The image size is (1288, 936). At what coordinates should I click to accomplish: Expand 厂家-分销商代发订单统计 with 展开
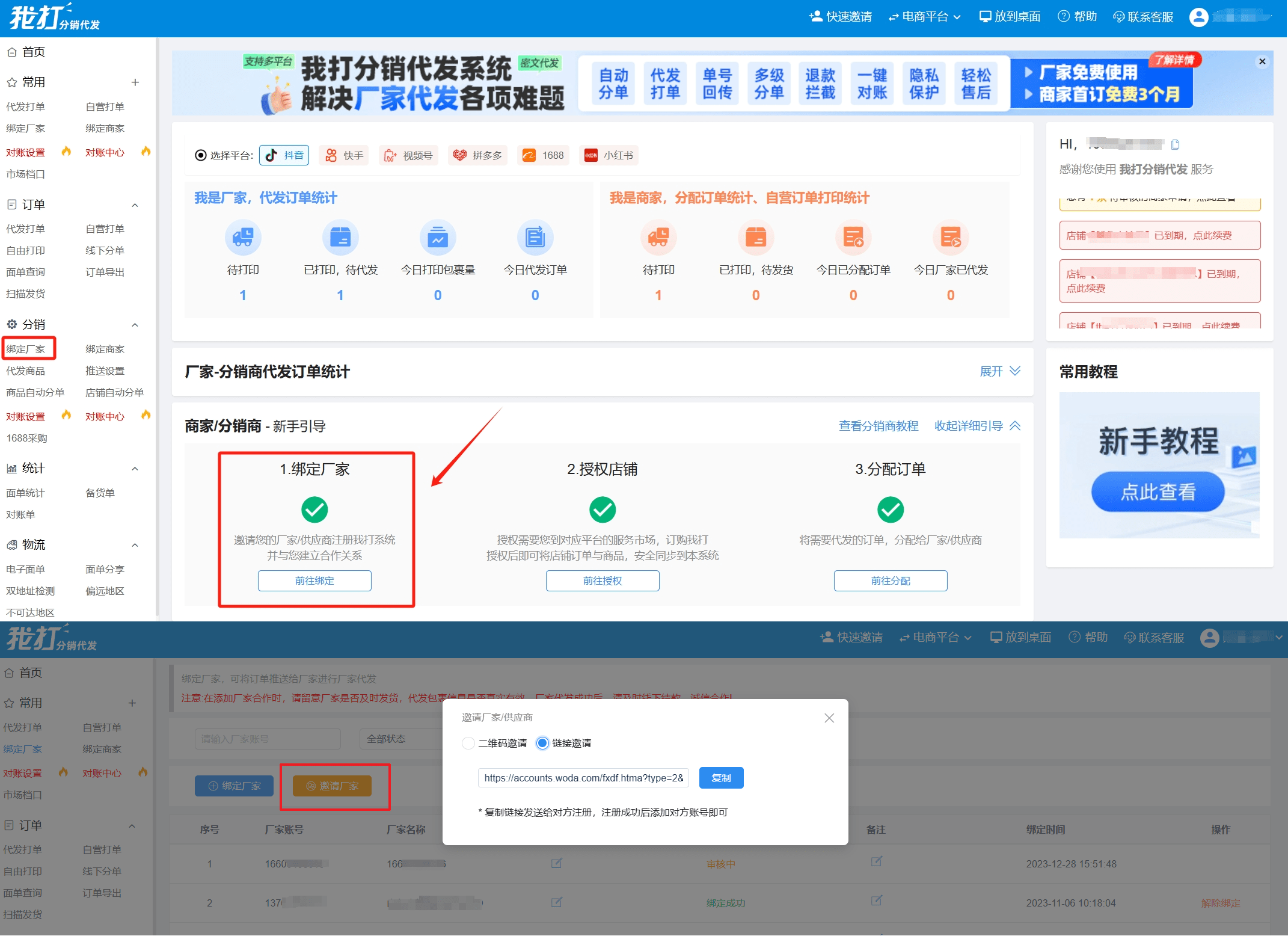(1000, 371)
